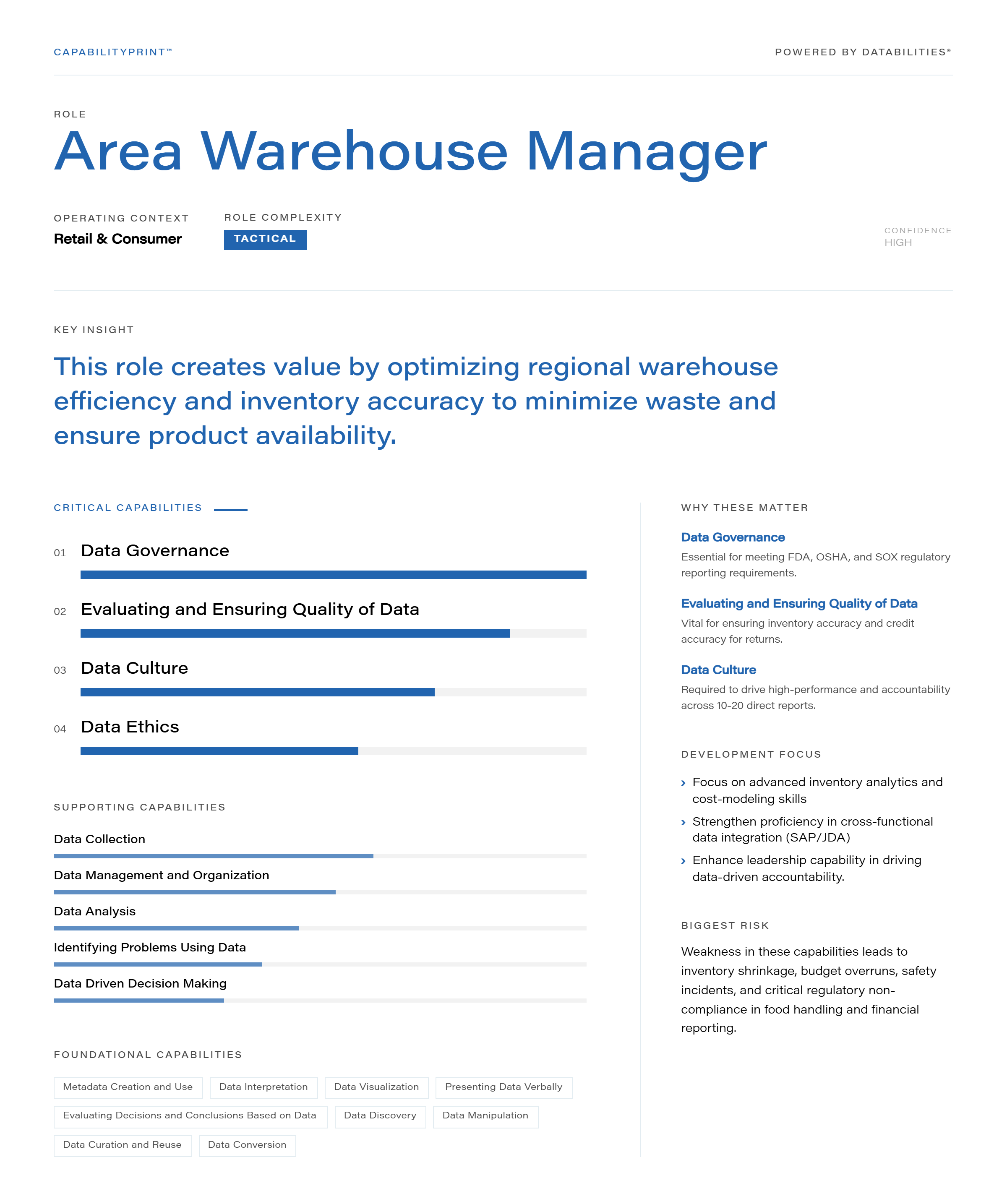Click the Evaluating and Ensuring Quality progress bar
1007x1204 pixels.
click(333, 633)
